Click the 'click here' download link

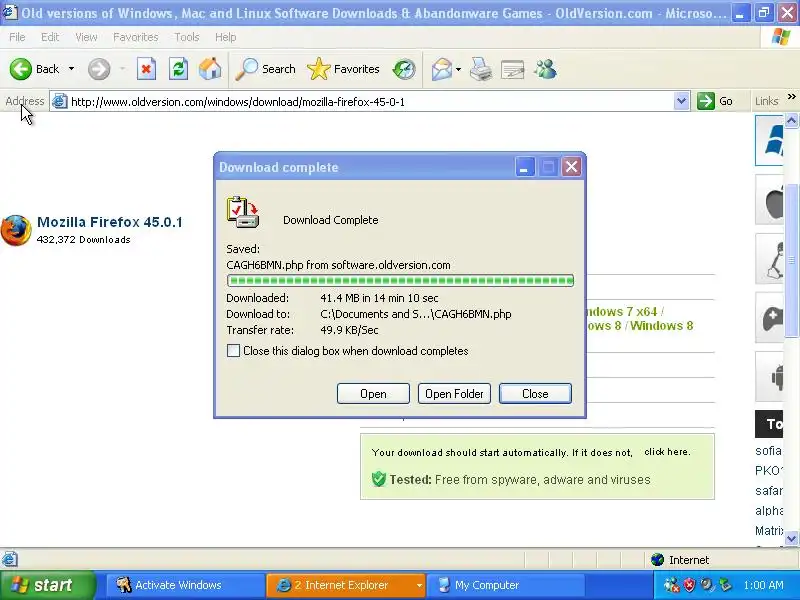(x=667, y=452)
